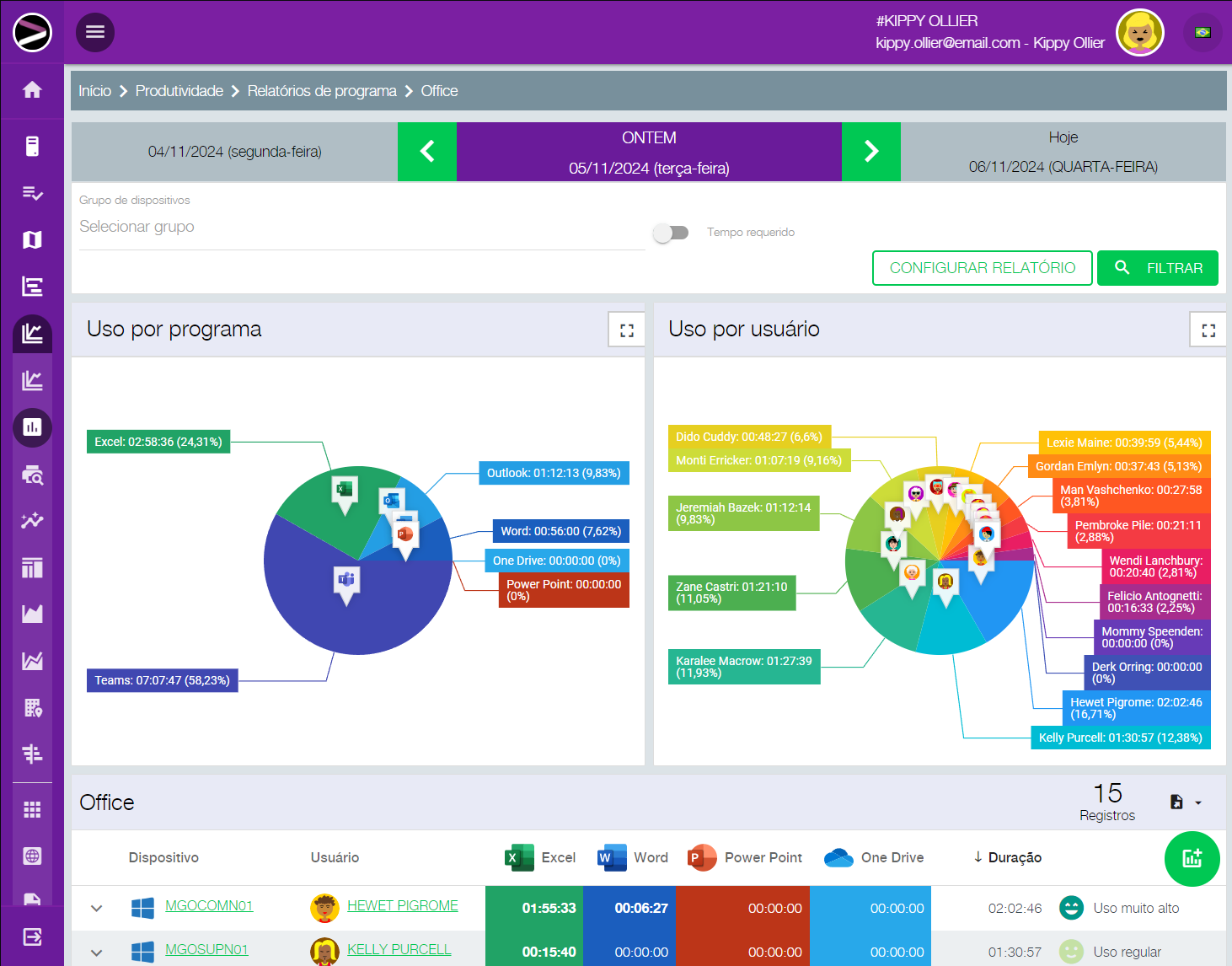Expand the MGOCOMN01 device row

[x=97, y=908]
